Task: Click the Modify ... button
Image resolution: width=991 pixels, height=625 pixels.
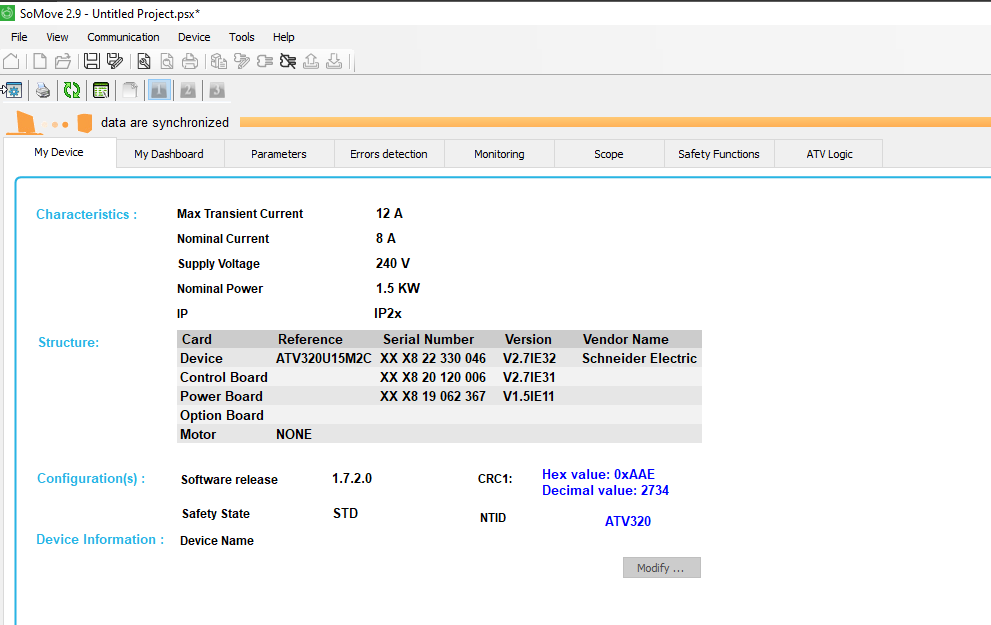Action: click(661, 567)
